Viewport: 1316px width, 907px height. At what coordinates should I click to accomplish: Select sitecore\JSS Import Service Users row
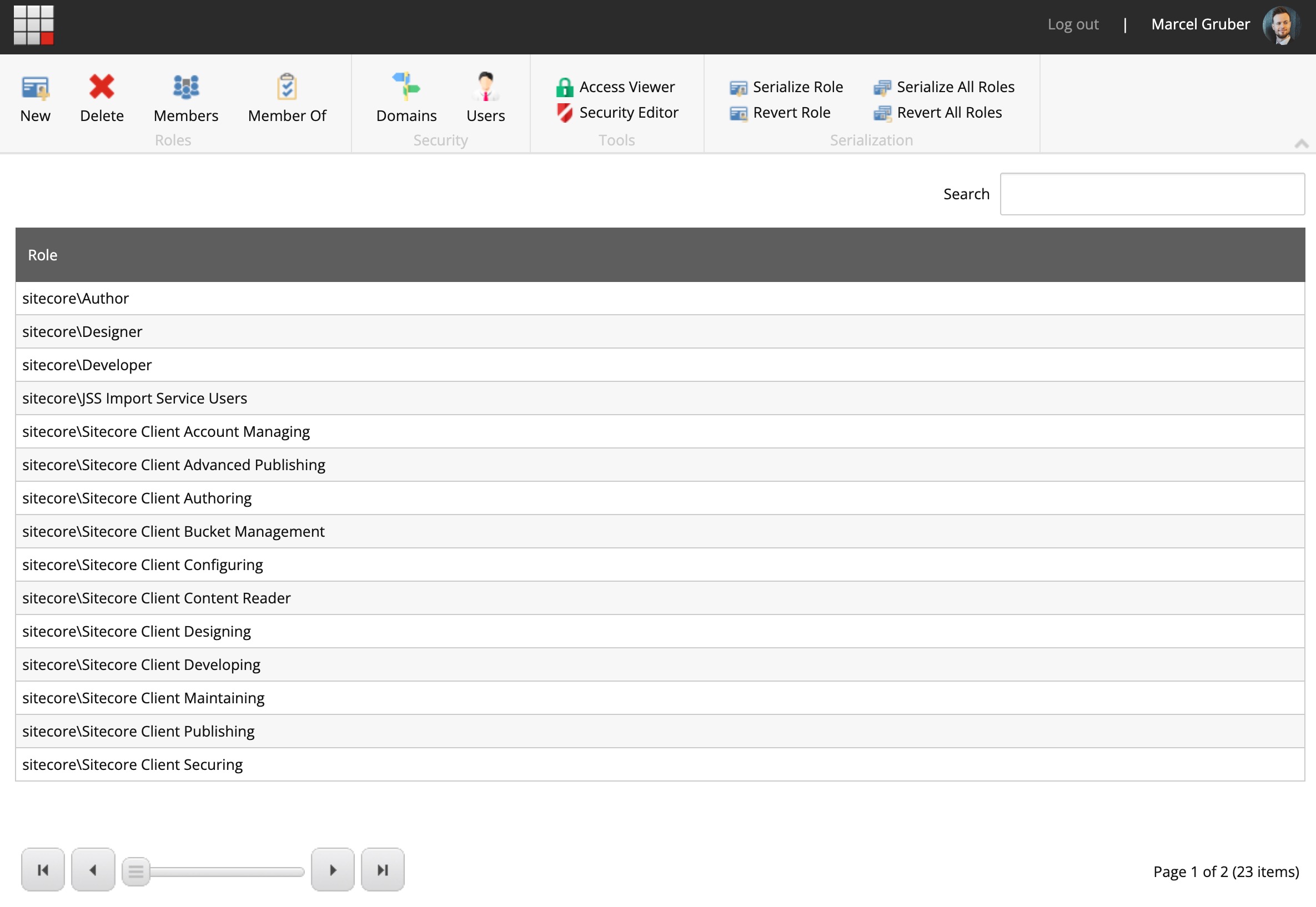pos(660,398)
